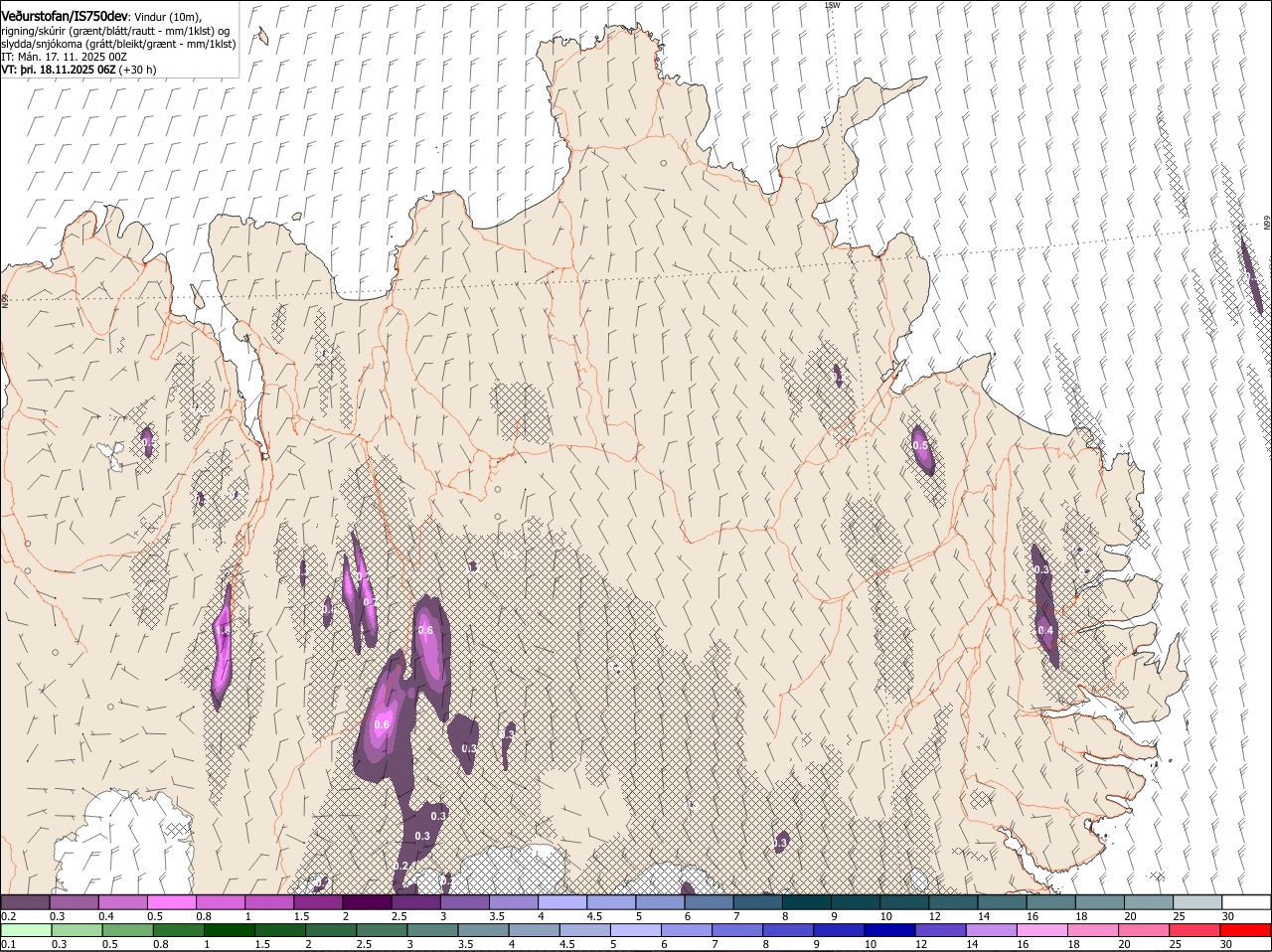
Task: Pick the 4 grey-blue swatch in lower legend
Action: 534,930
